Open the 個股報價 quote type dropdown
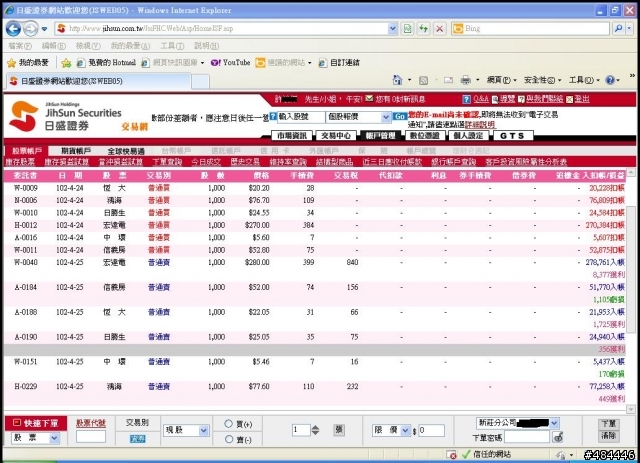 358,117
